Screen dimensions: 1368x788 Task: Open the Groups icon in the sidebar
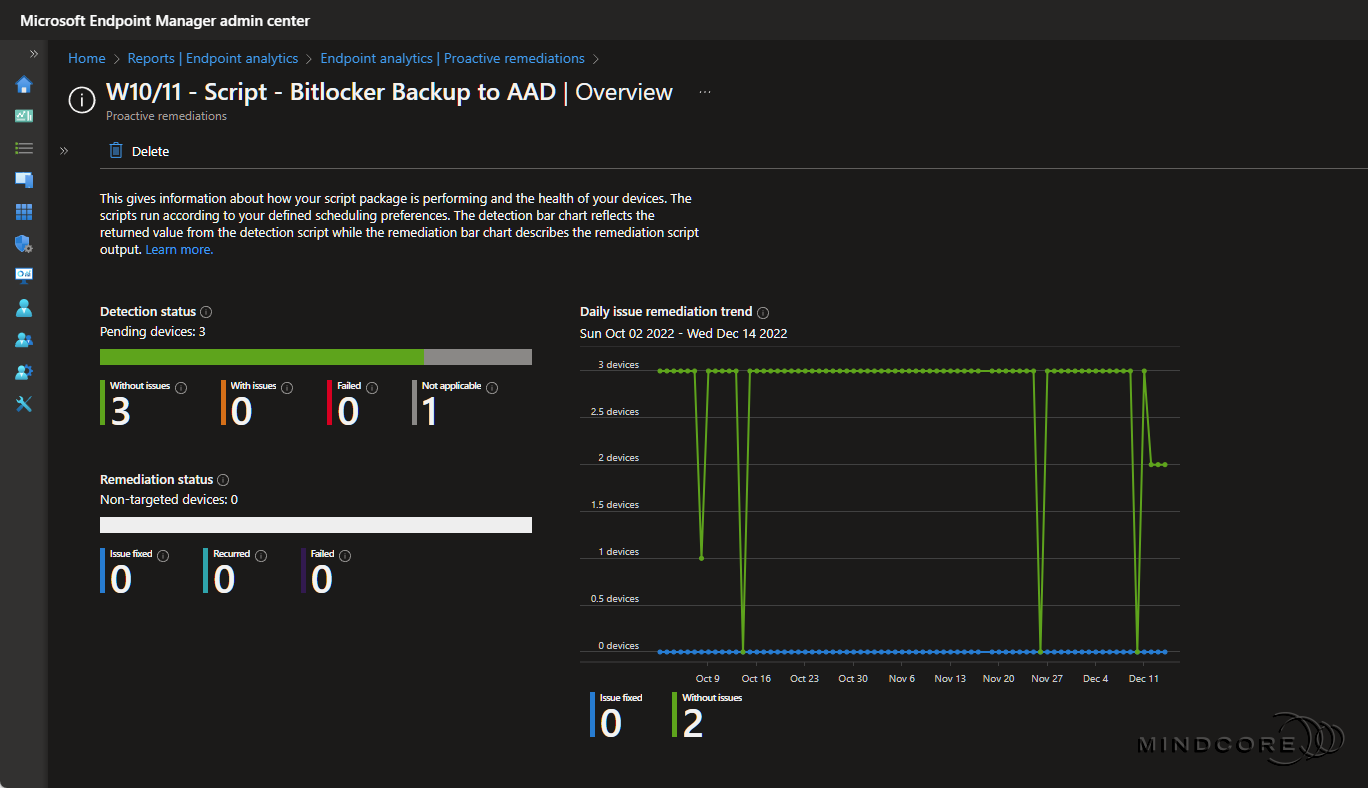[23, 339]
